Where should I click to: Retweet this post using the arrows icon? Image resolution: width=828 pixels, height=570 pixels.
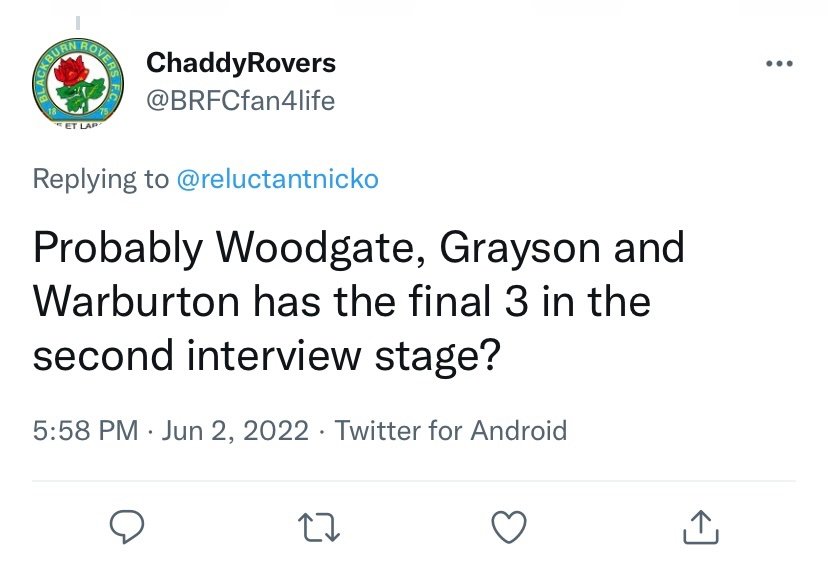[x=319, y=528]
